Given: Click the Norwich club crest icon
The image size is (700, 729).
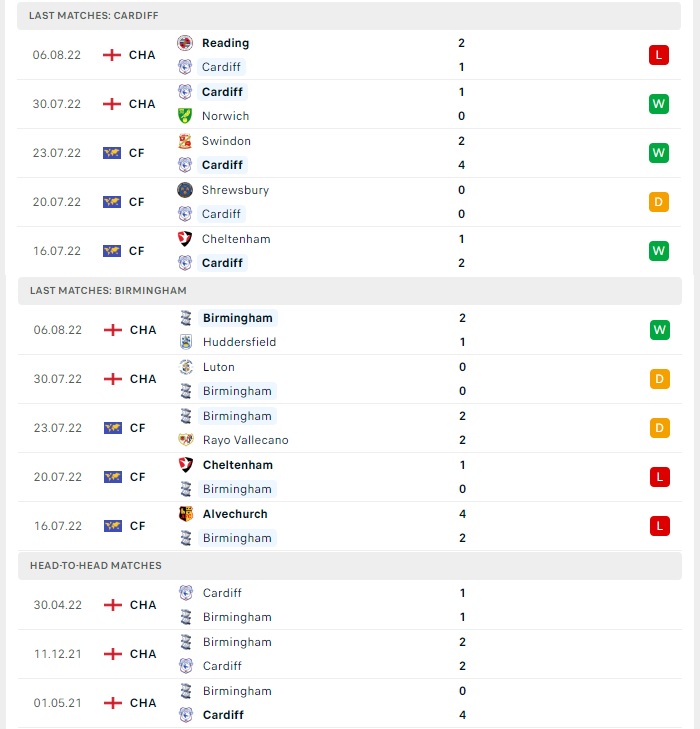Looking at the screenshot, I should pos(185,116).
